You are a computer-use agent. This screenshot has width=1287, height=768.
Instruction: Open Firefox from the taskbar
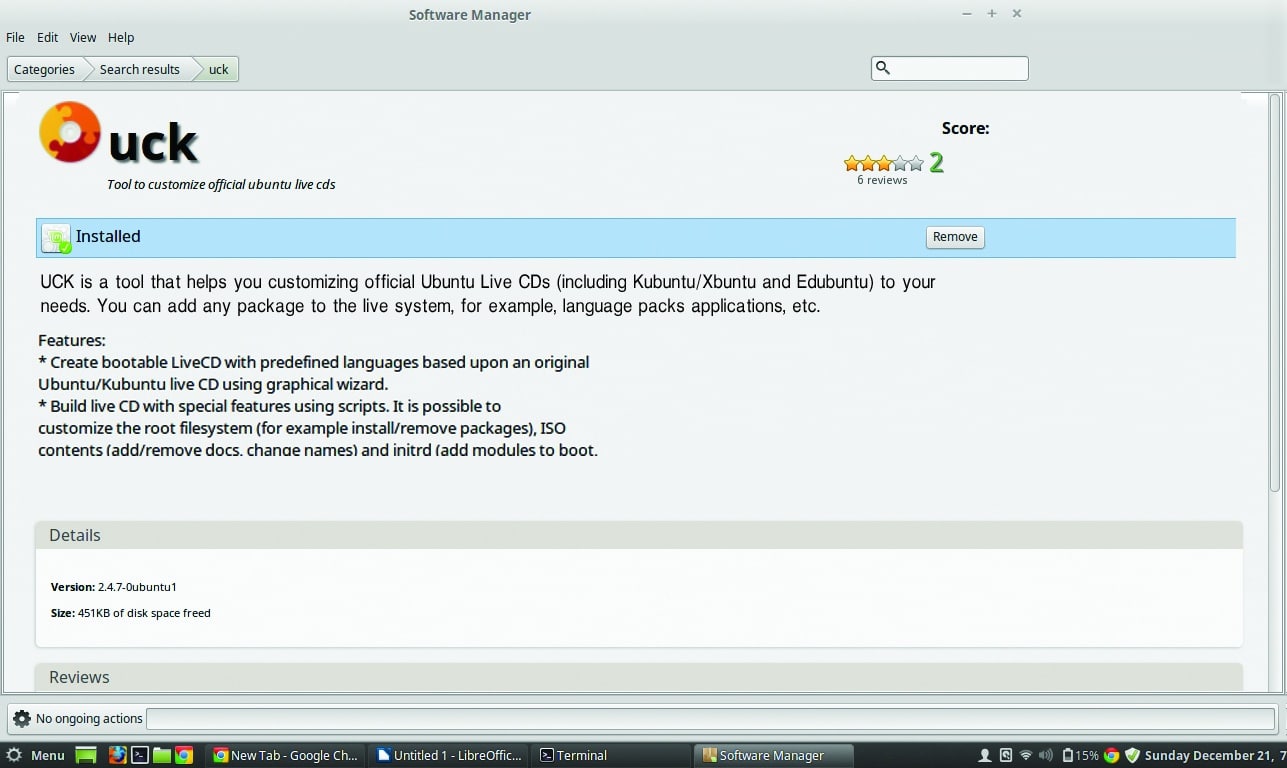pos(117,756)
